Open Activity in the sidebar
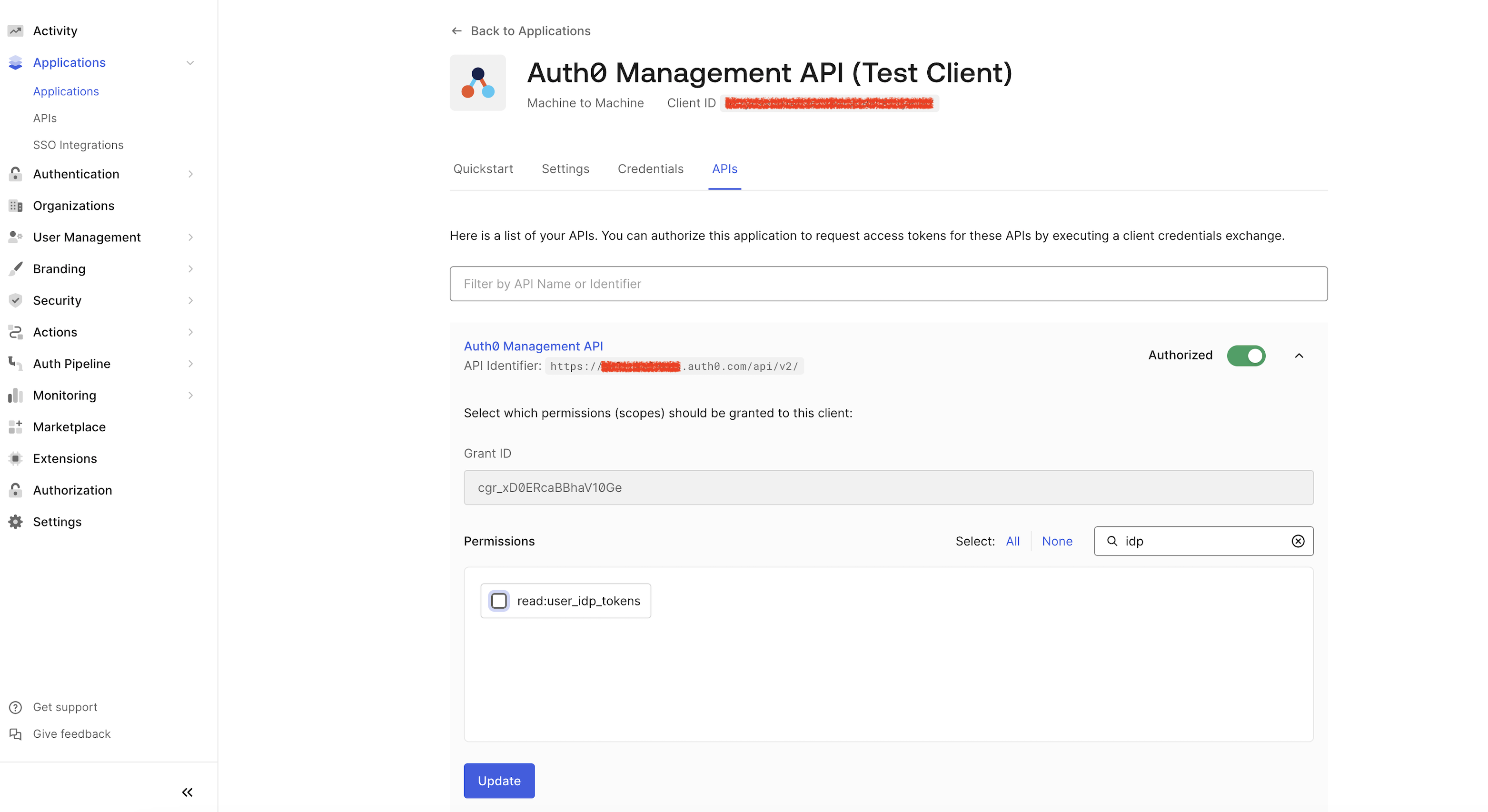Screen dimensions: 1488x812 click(55, 30)
